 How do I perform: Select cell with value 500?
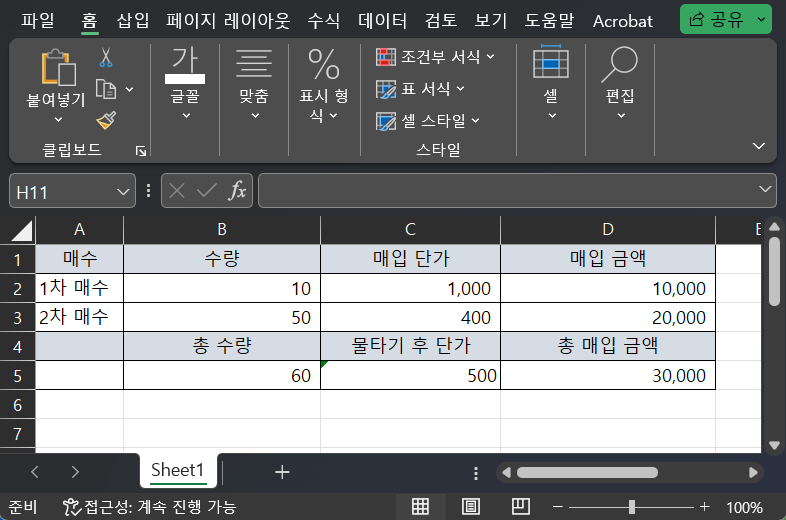coord(410,375)
